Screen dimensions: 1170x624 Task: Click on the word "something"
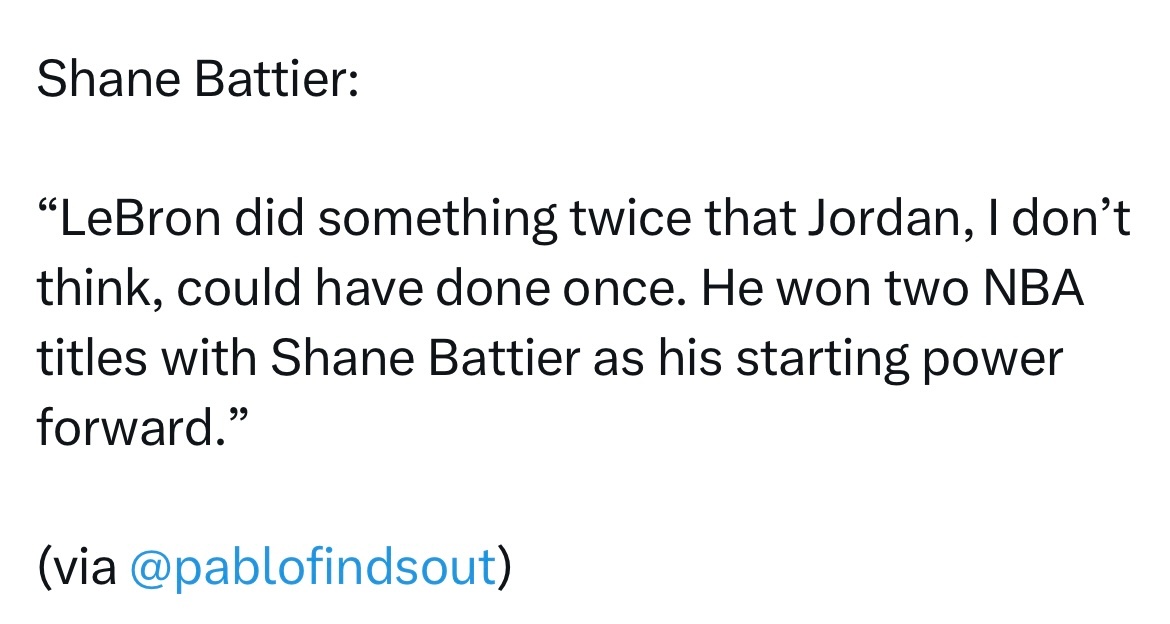pos(437,220)
